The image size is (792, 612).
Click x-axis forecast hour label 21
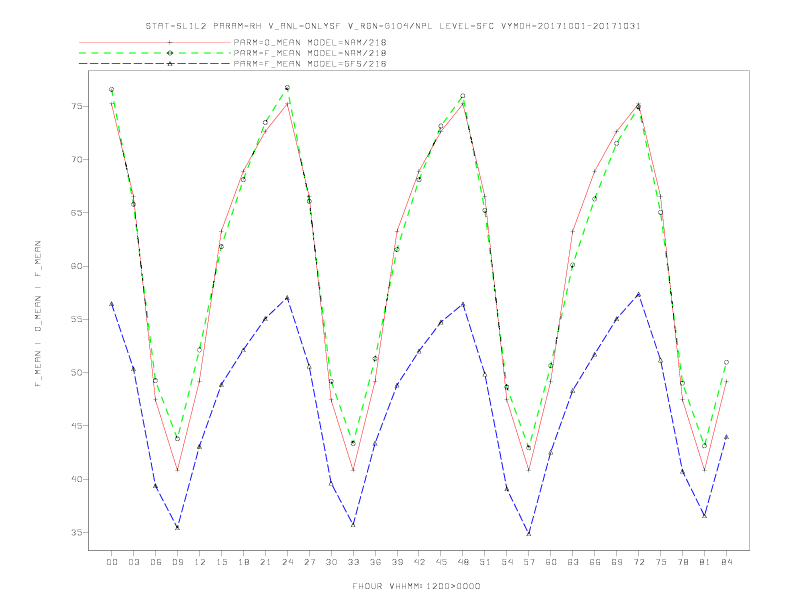pos(265,562)
